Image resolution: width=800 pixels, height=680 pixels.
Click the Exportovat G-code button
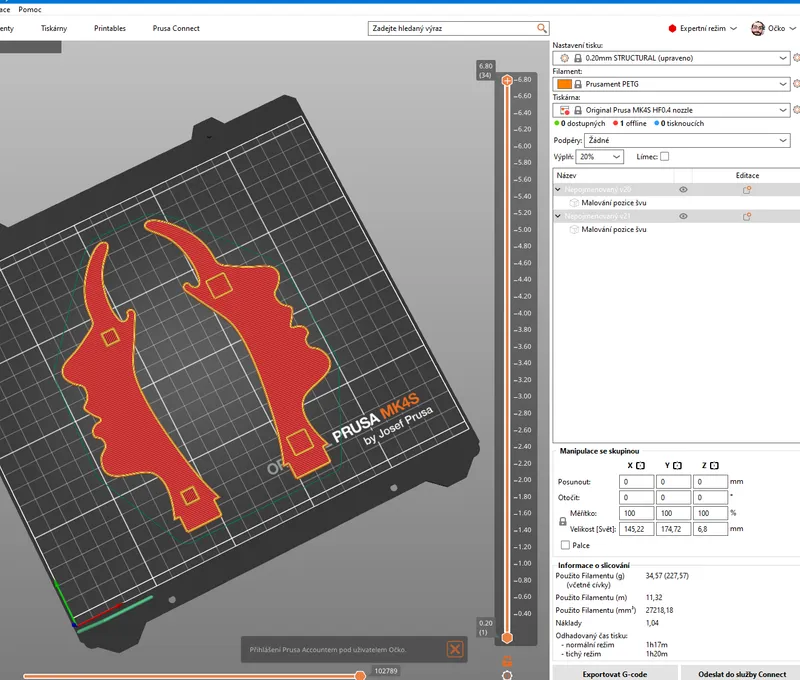pos(615,673)
